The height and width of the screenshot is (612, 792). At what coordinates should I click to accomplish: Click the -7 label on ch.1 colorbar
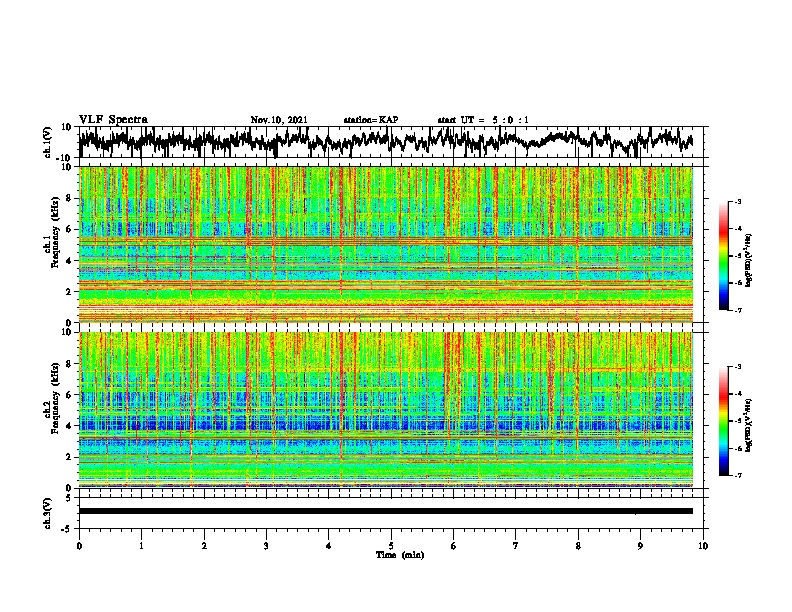pos(737,310)
